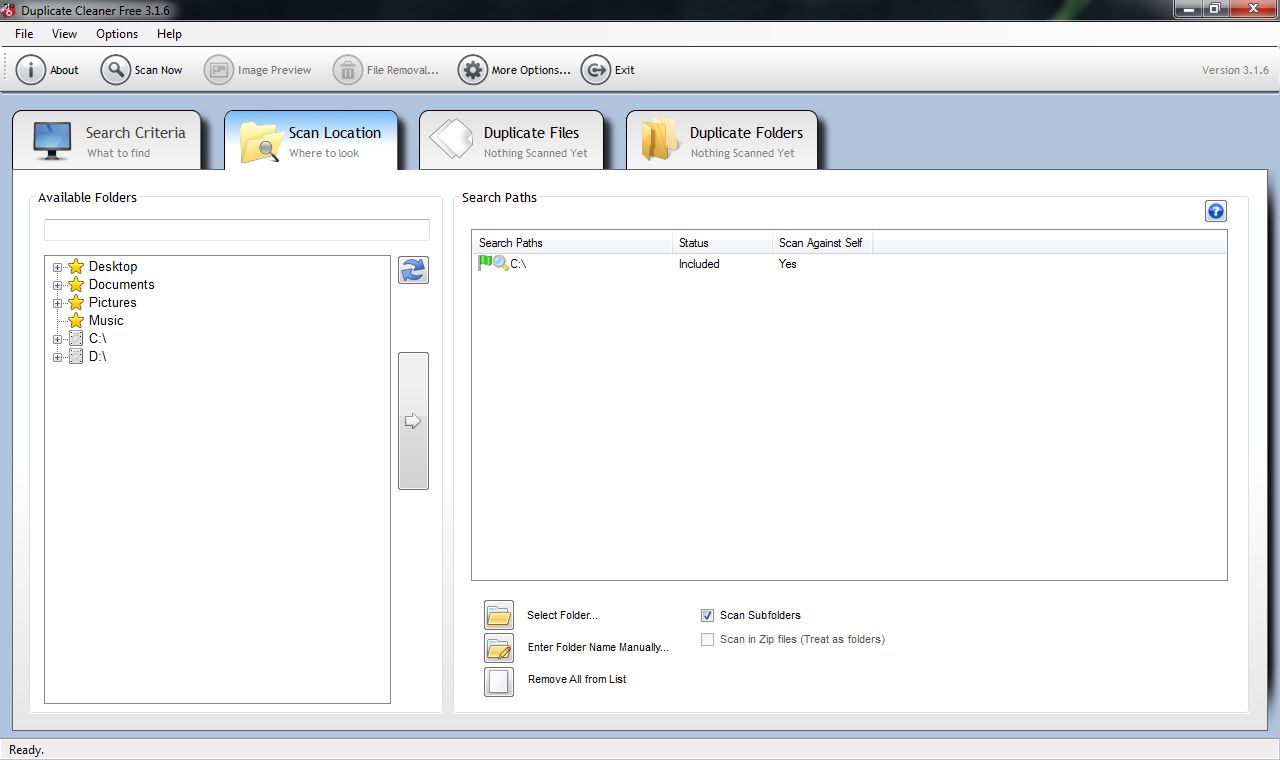Click the Version 3.1.6 text
Image resolution: width=1280 pixels, height=760 pixels.
pos(1235,70)
